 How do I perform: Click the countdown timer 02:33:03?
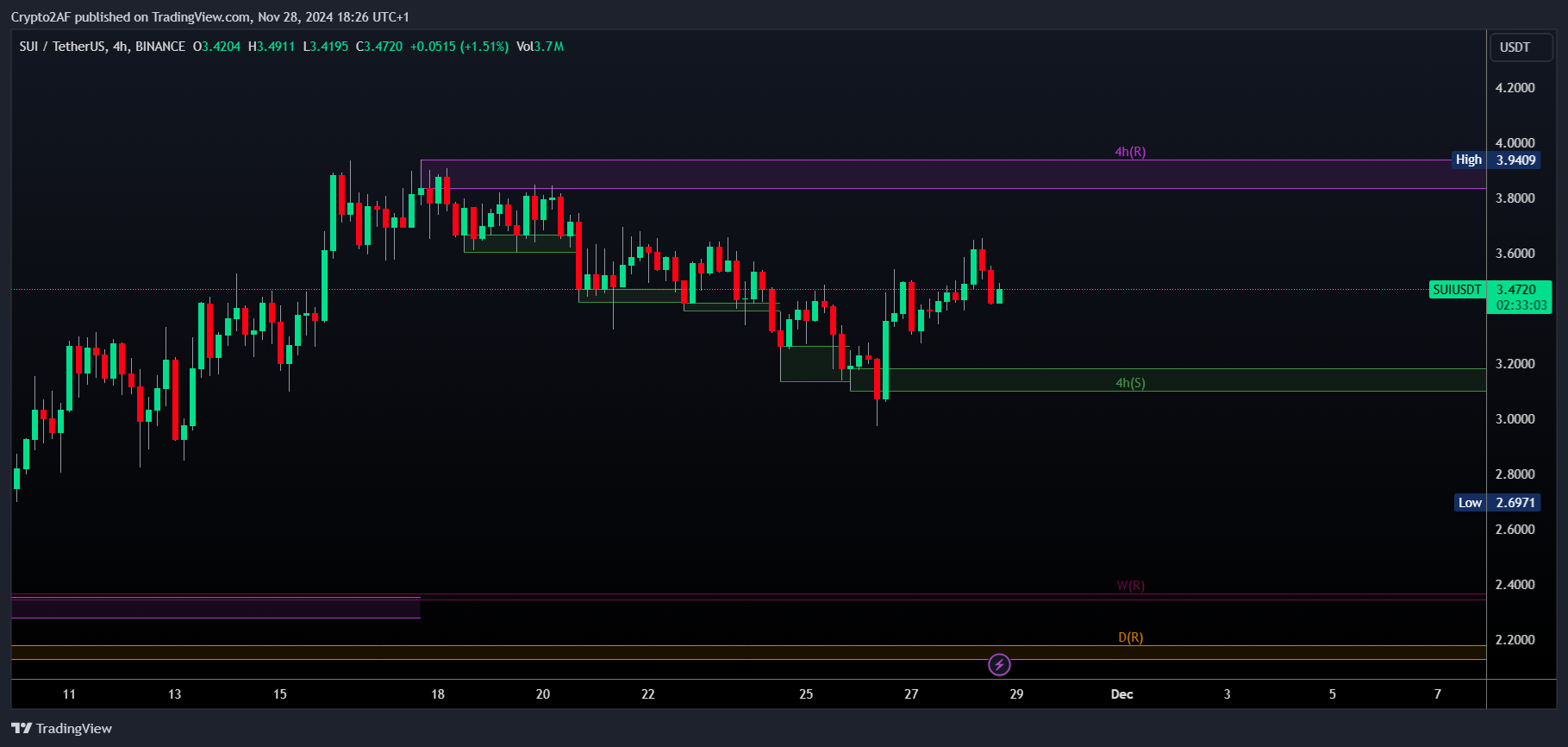click(x=1521, y=305)
